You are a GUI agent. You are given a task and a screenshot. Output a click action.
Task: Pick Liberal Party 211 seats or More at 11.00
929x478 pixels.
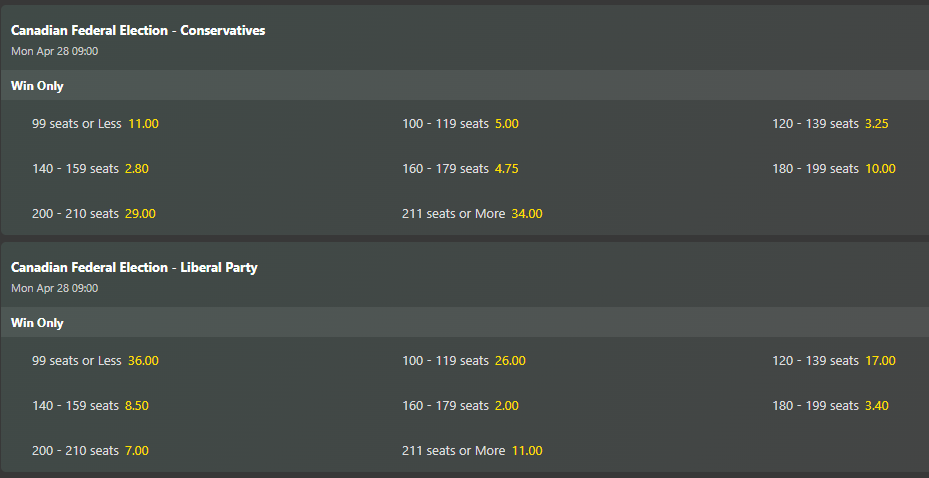point(526,451)
